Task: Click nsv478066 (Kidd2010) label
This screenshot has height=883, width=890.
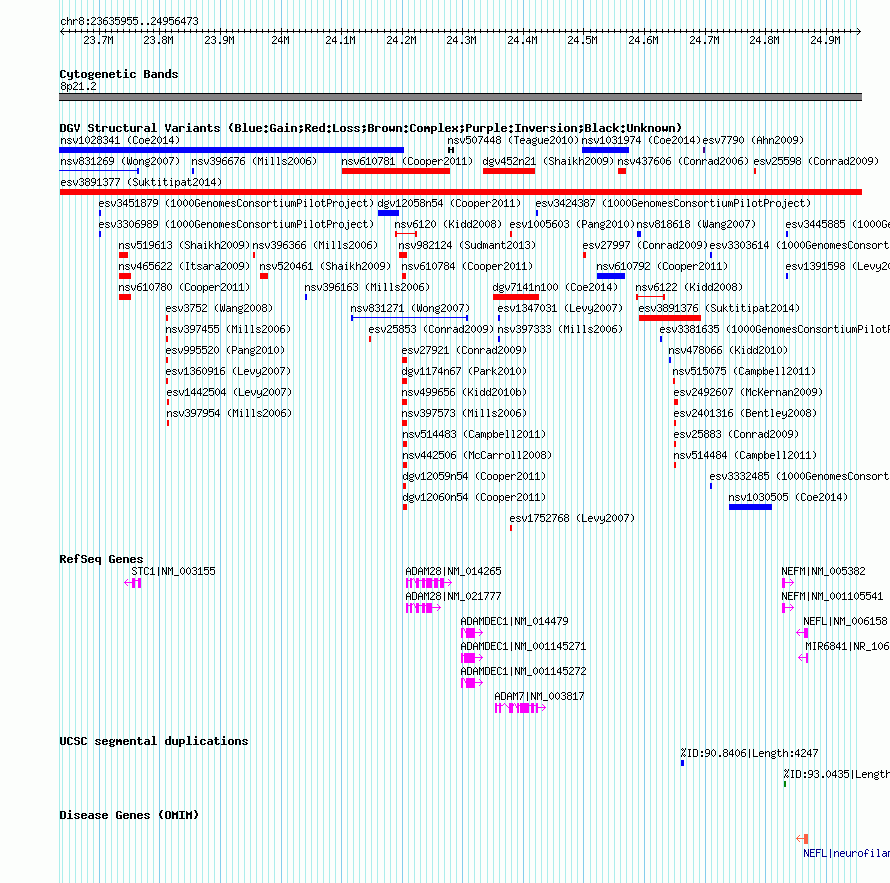Action: (728, 350)
